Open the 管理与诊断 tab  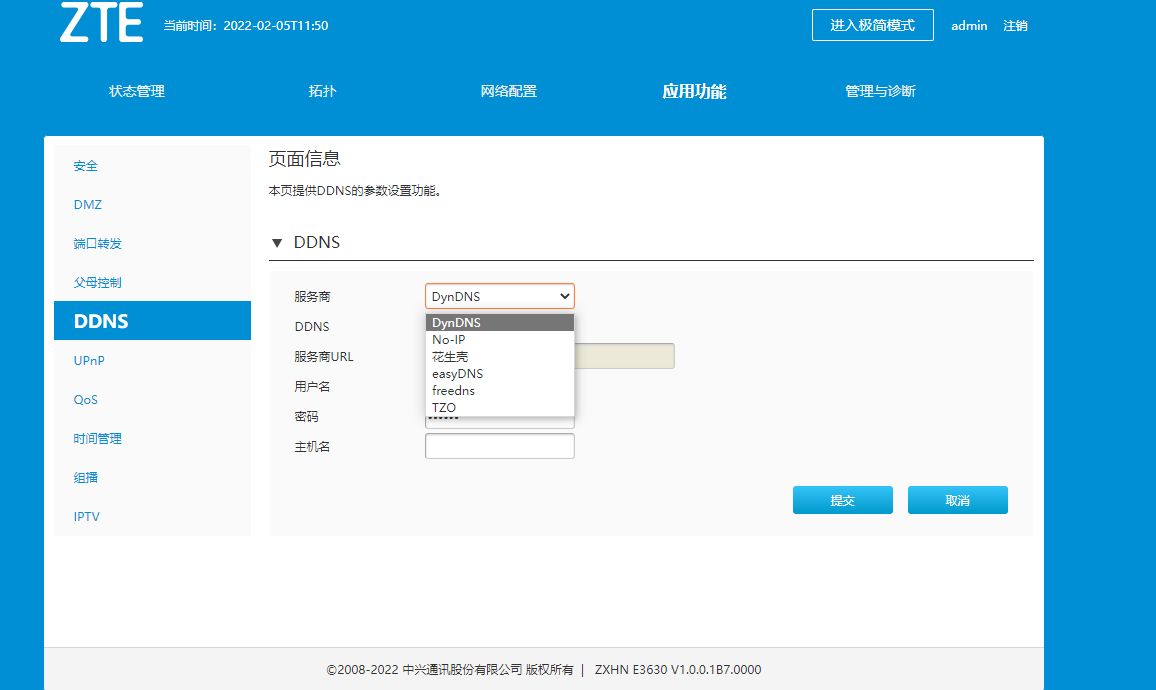[880, 91]
